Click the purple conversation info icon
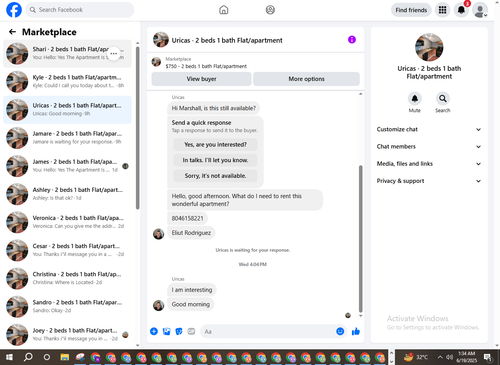The height and width of the screenshot is (365, 500). click(x=352, y=40)
